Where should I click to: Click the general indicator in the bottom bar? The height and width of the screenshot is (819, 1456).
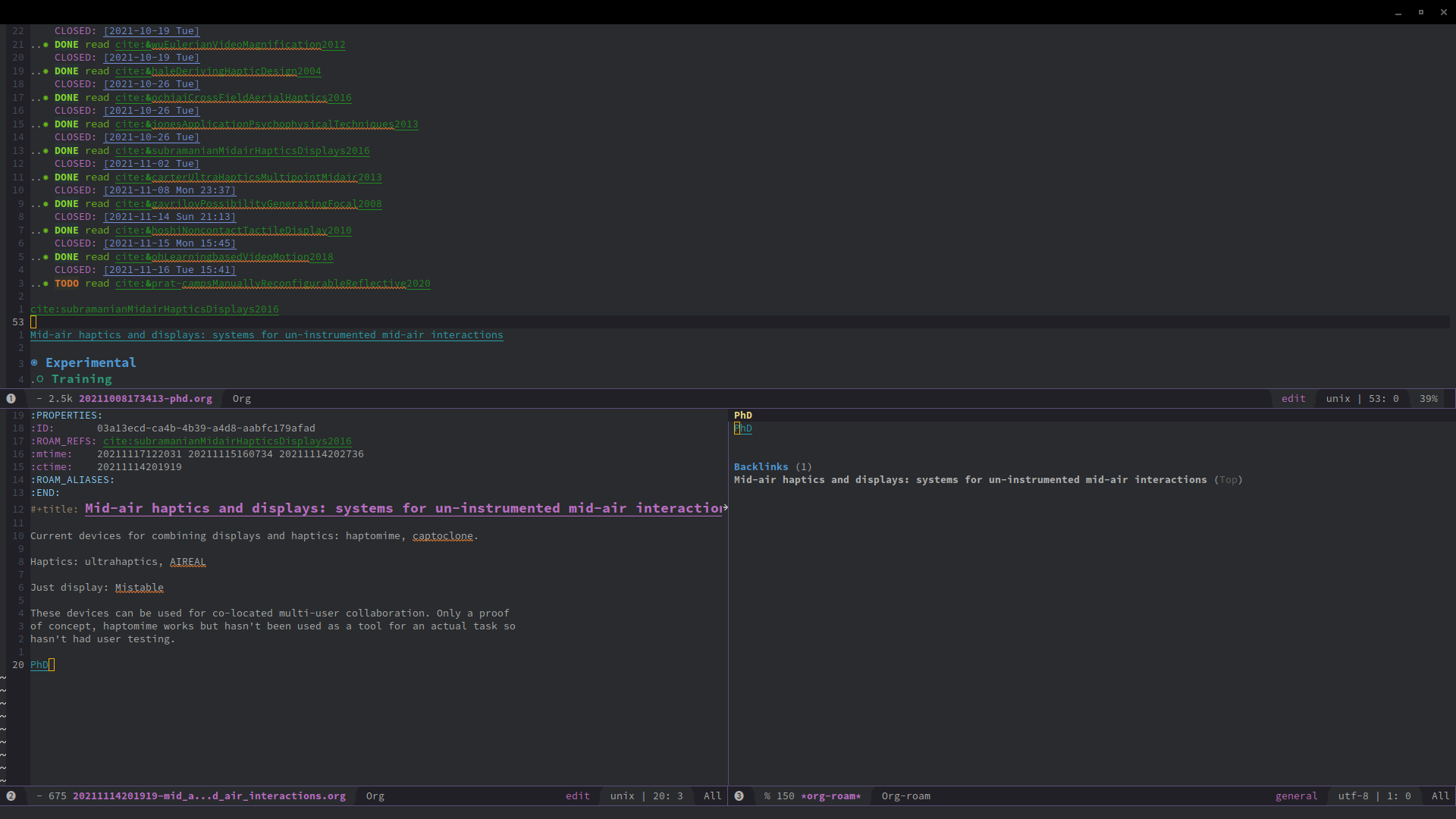pyautogui.click(x=1297, y=796)
